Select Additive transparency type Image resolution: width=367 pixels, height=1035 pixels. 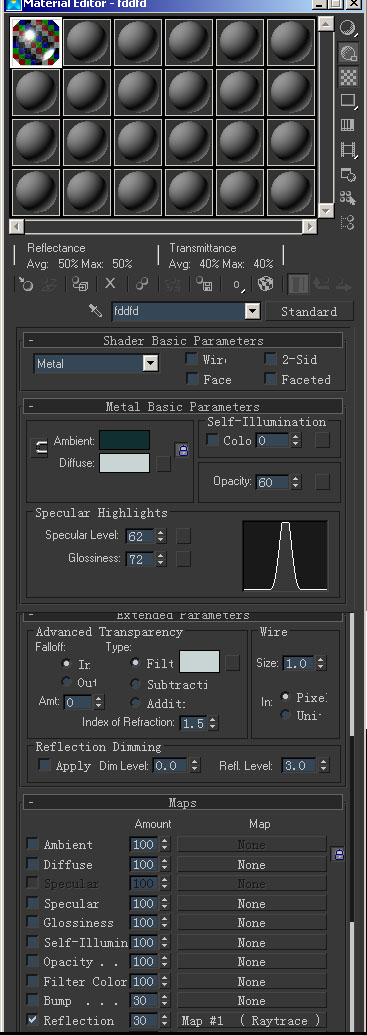pos(136,703)
